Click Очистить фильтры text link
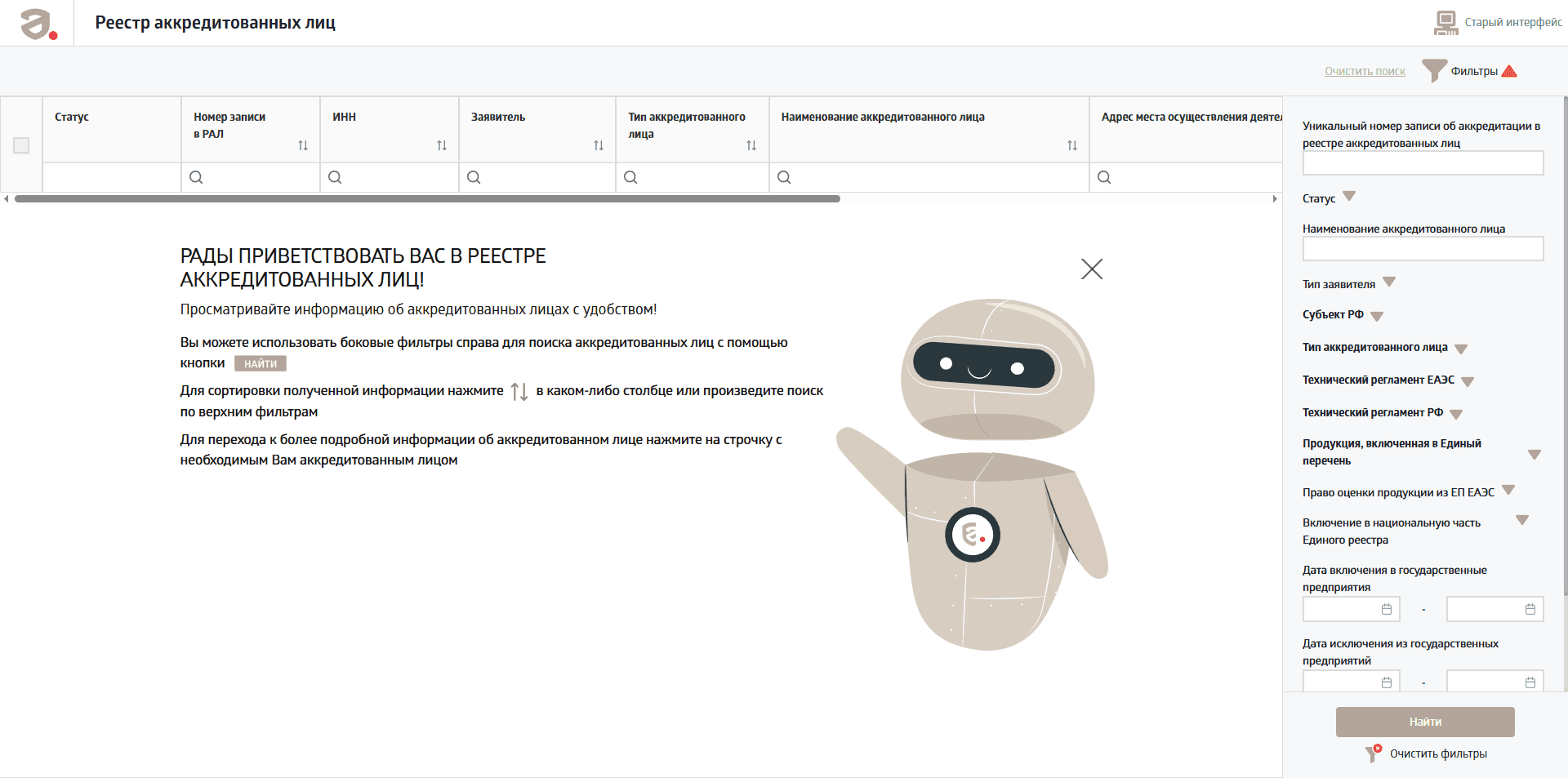The width and height of the screenshot is (1568, 778). (x=1438, y=754)
